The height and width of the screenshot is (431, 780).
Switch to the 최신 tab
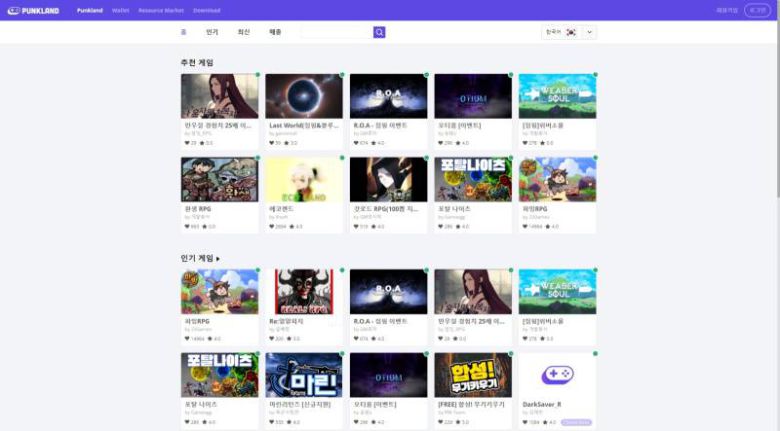[x=243, y=32]
